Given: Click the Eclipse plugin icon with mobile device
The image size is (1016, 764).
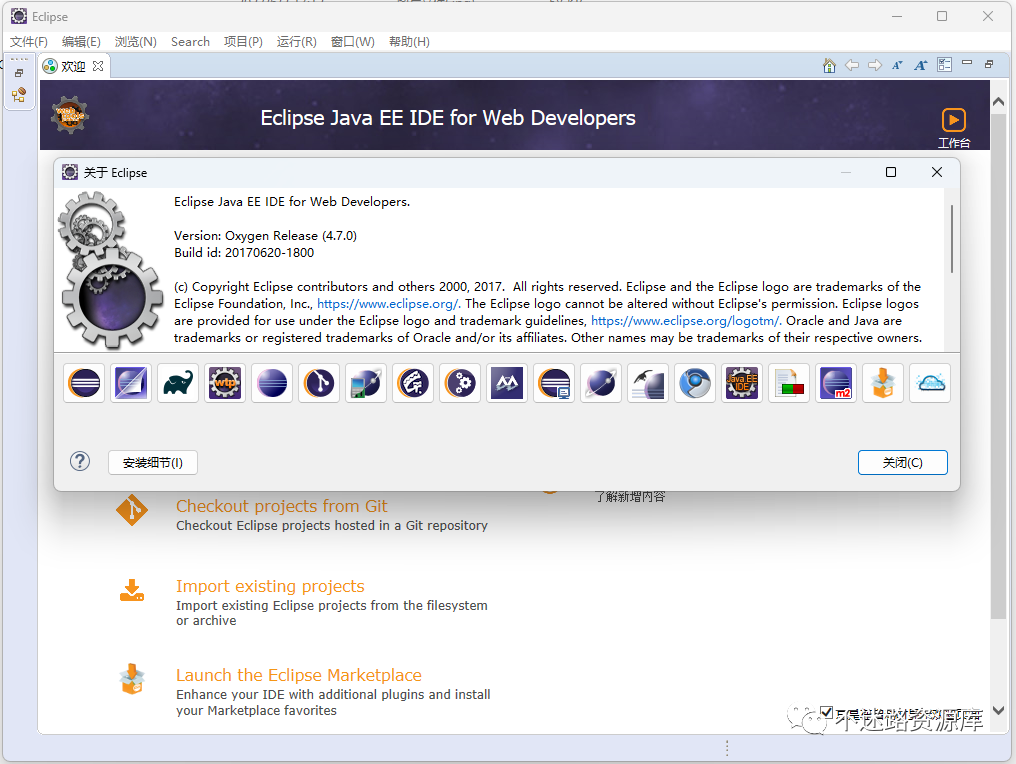Looking at the screenshot, I should point(366,383).
